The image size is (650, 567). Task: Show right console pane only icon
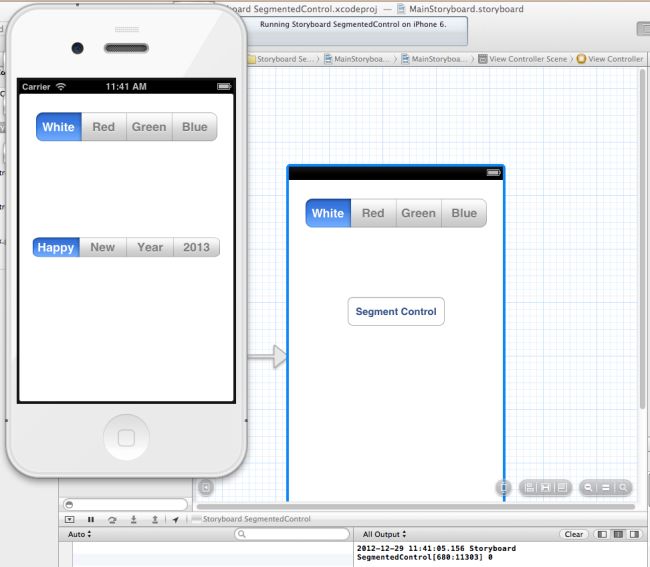click(634, 534)
